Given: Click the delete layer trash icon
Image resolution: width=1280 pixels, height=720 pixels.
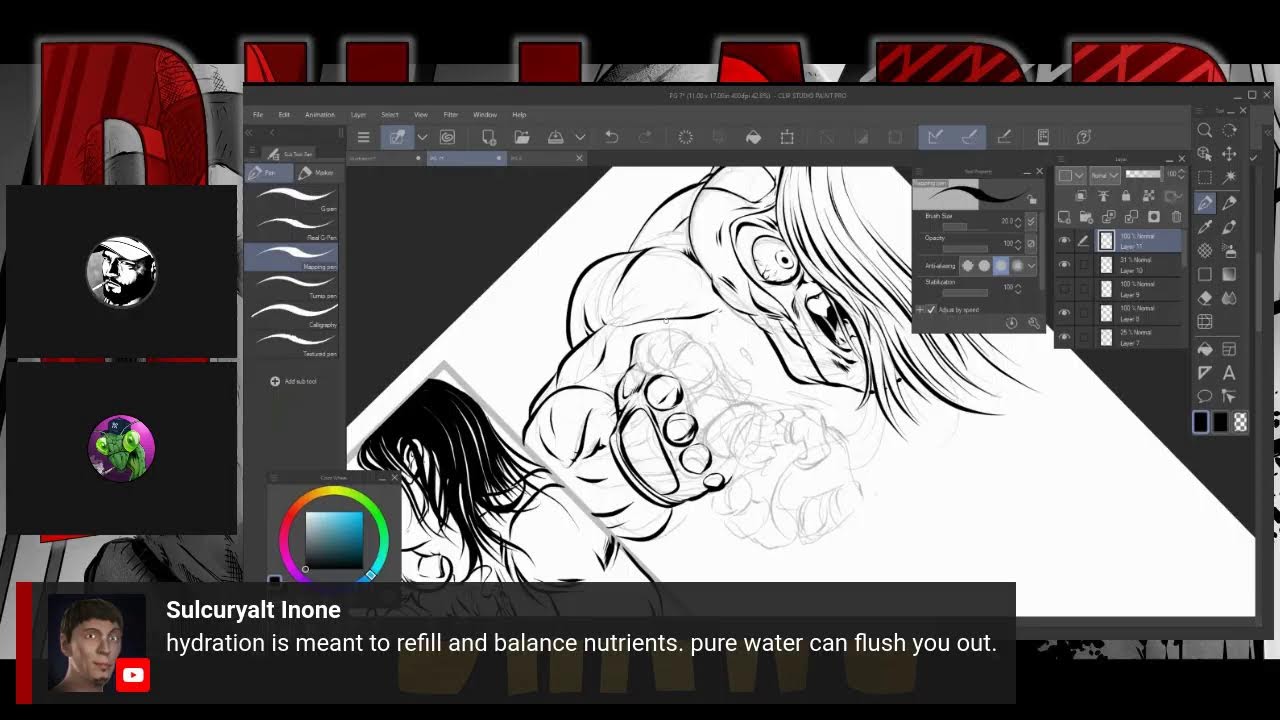Looking at the screenshot, I should (1177, 217).
